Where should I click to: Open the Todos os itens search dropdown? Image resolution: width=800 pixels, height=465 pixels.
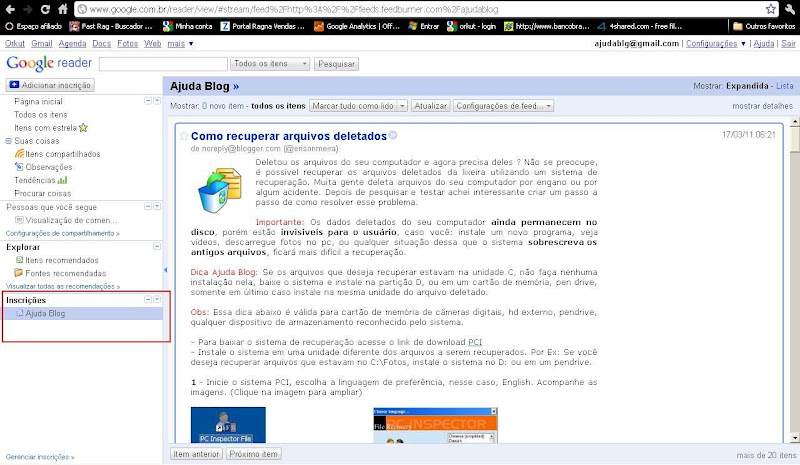coord(270,64)
